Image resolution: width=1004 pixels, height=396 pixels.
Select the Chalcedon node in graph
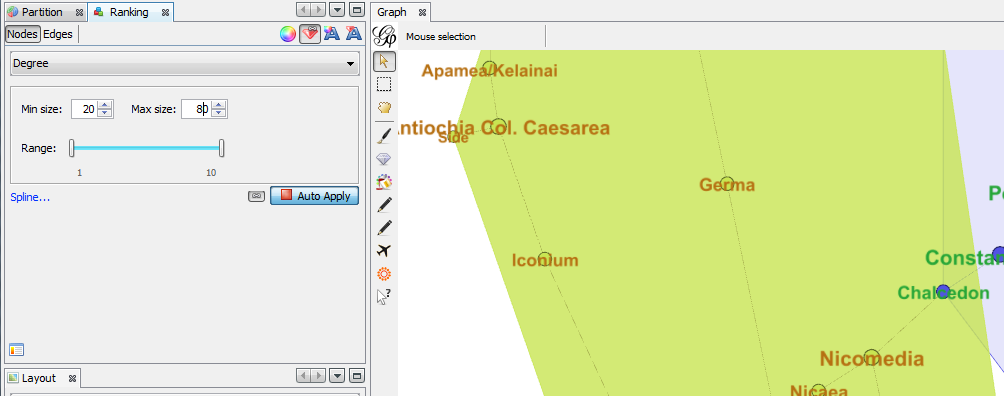[x=943, y=292]
